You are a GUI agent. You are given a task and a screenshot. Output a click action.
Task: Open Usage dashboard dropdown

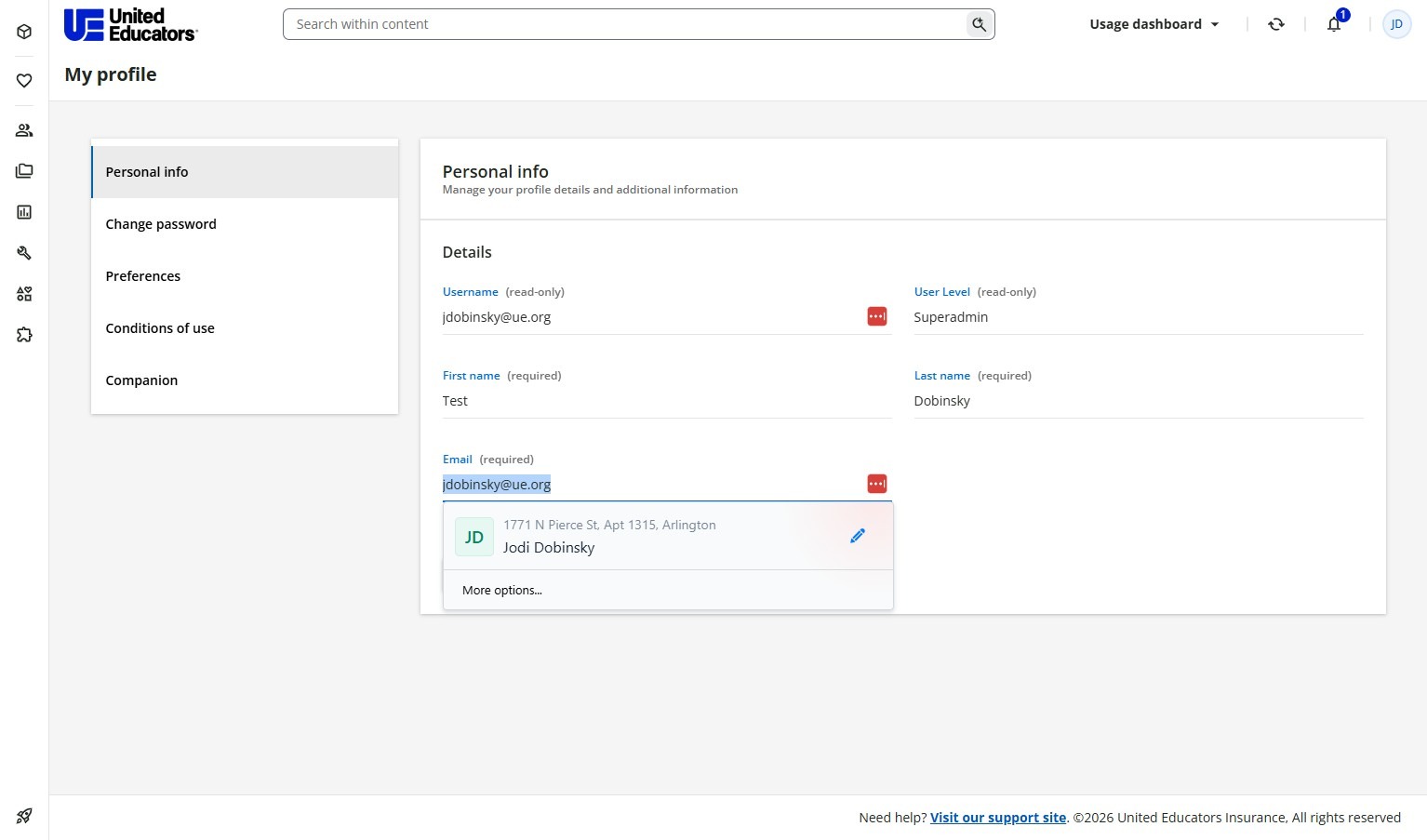click(x=1154, y=24)
